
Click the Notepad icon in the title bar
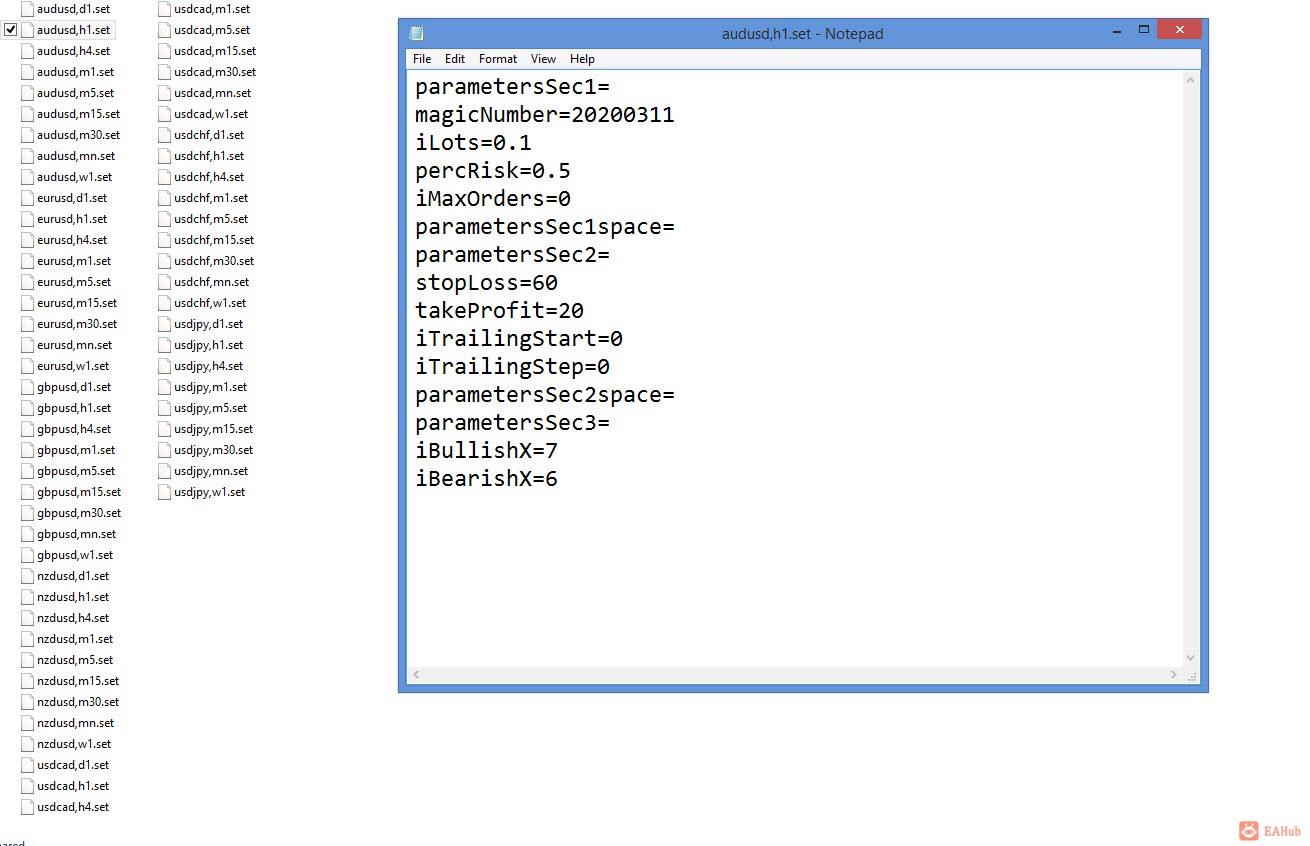(416, 34)
